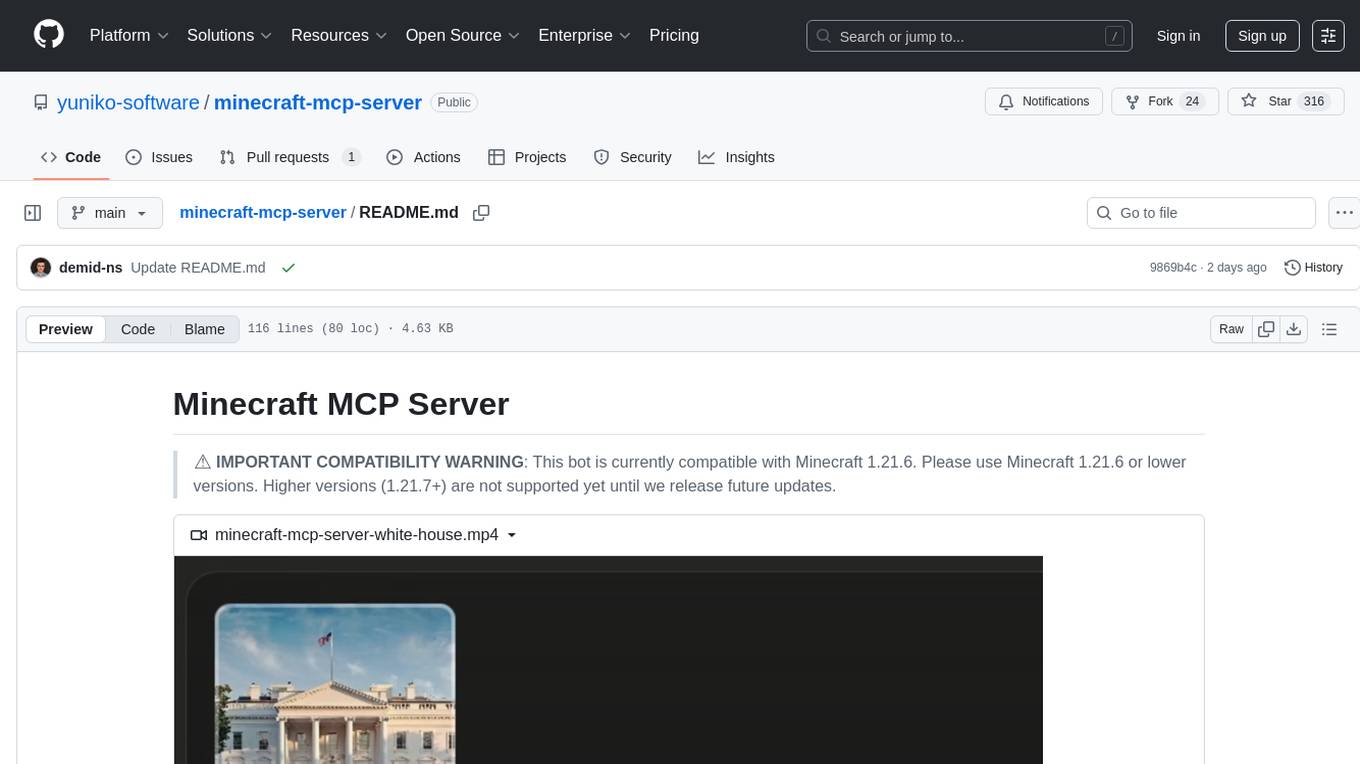Select the Blame view
This screenshot has height=764, width=1360.
tap(205, 329)
